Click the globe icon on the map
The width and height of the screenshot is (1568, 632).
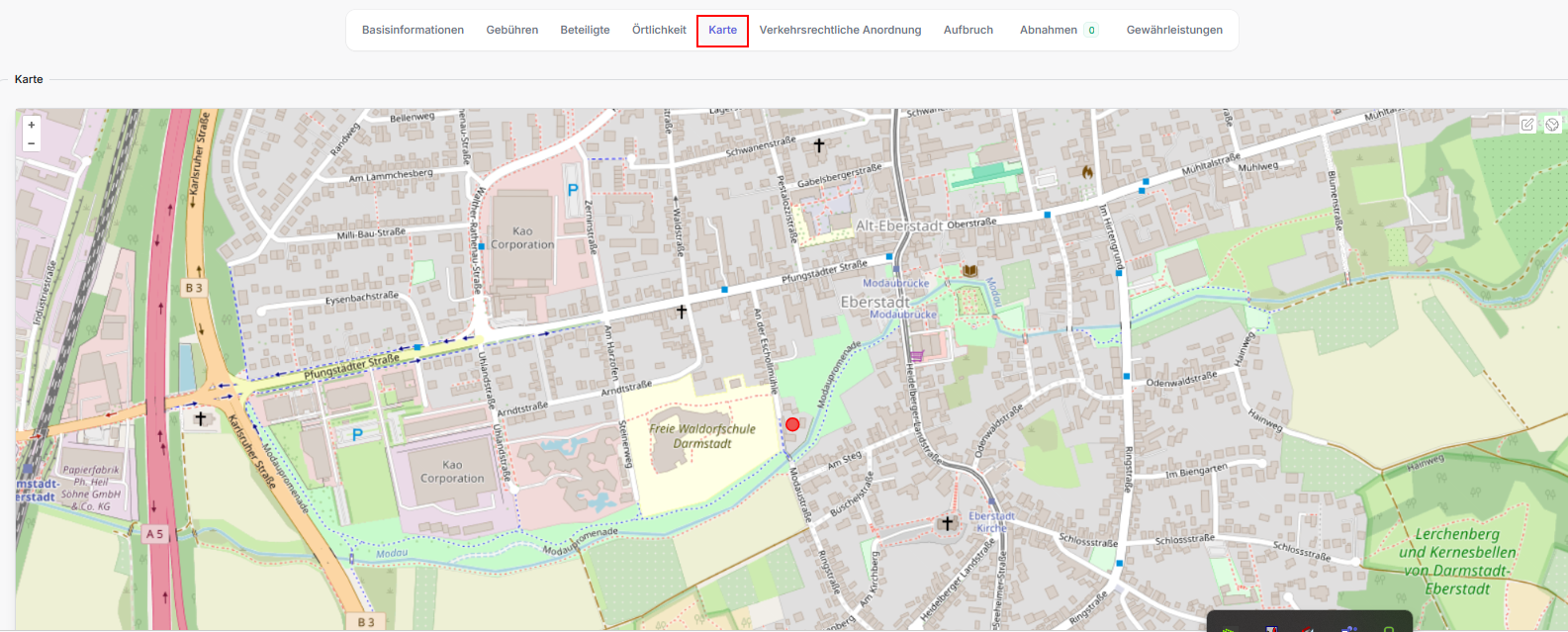[1552, 125]
